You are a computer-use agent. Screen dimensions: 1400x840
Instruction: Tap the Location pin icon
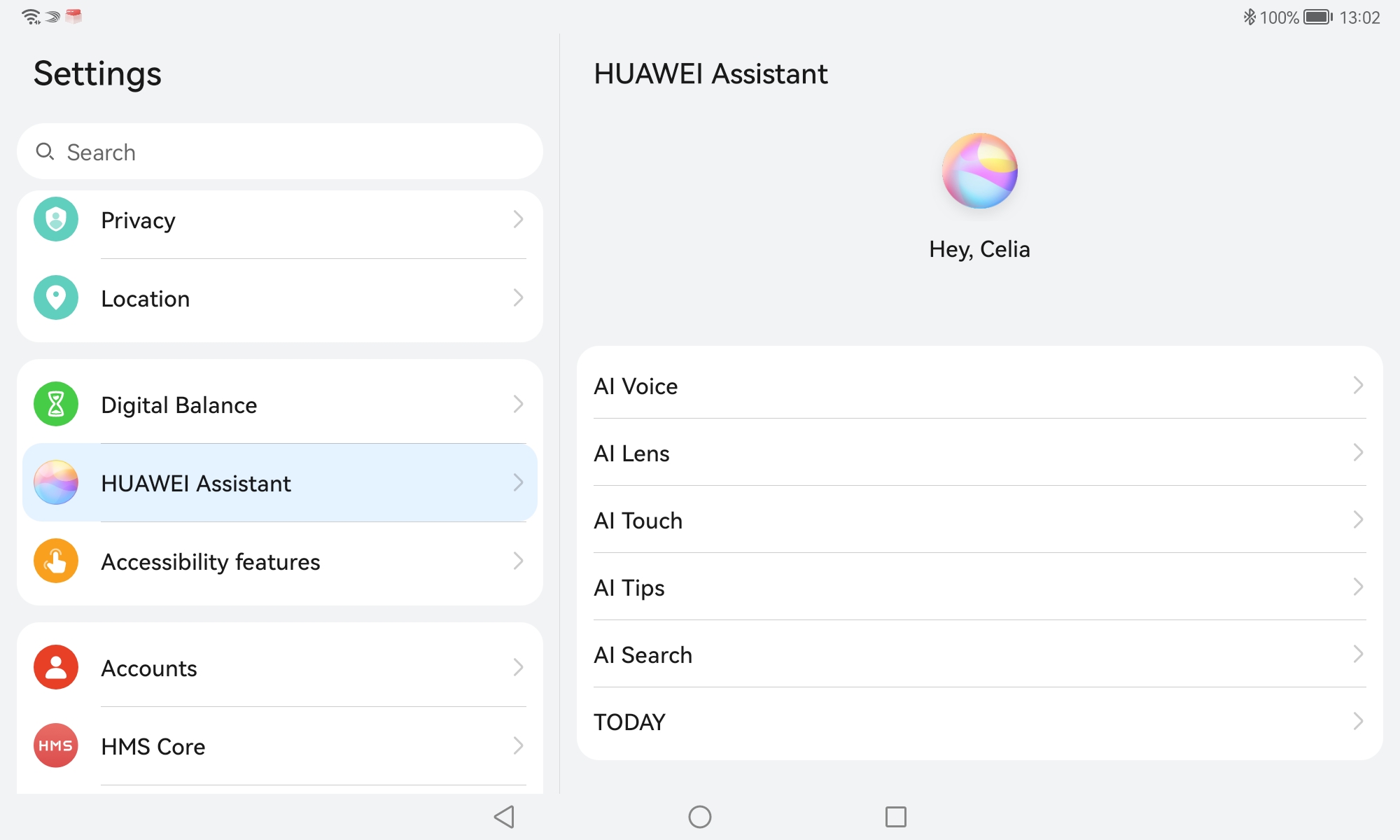(x=56, y=298)
